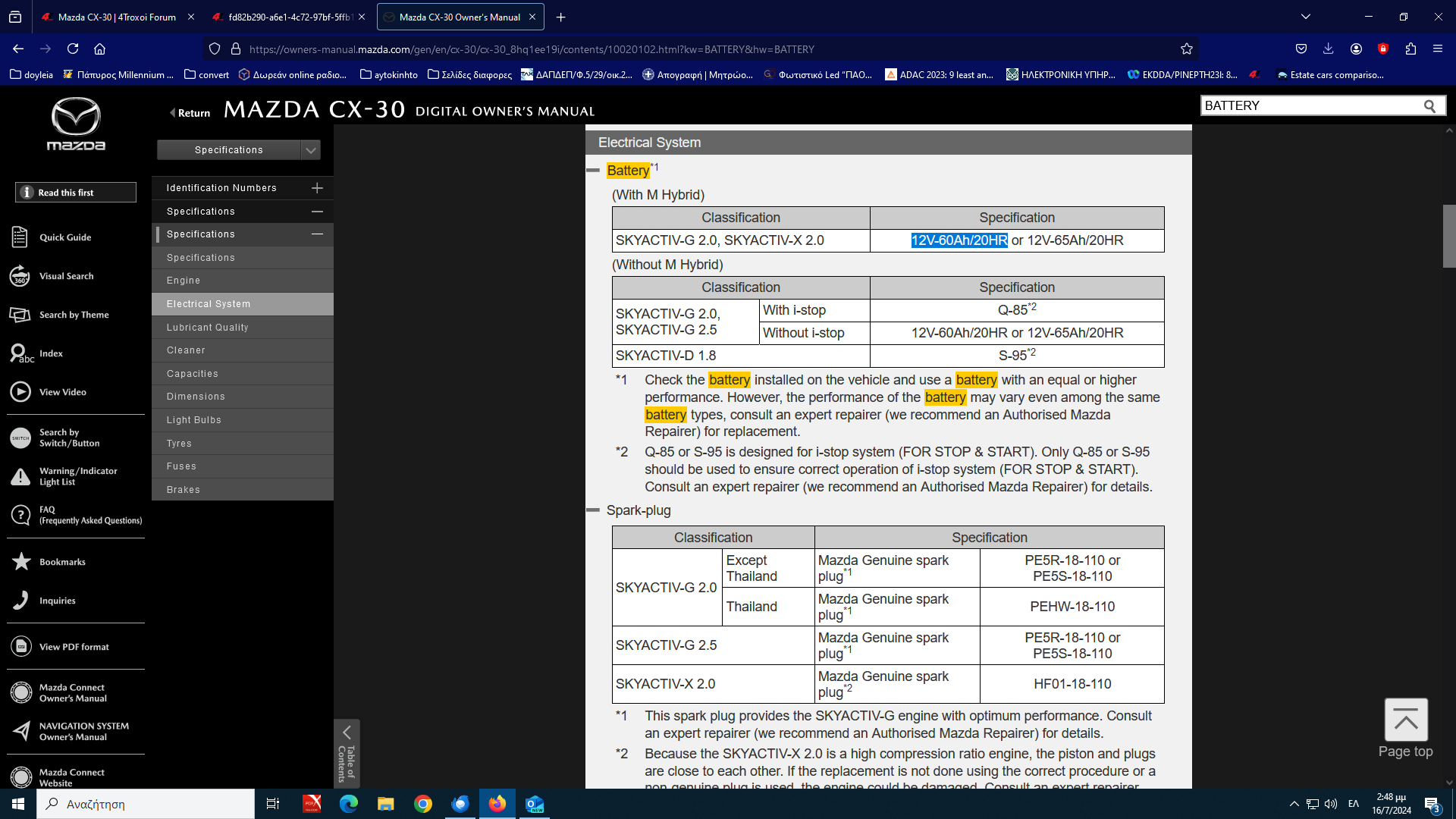This screenshot has width=1456, height=819.
Task: Open Search by Theme
Action: [60, 315]
